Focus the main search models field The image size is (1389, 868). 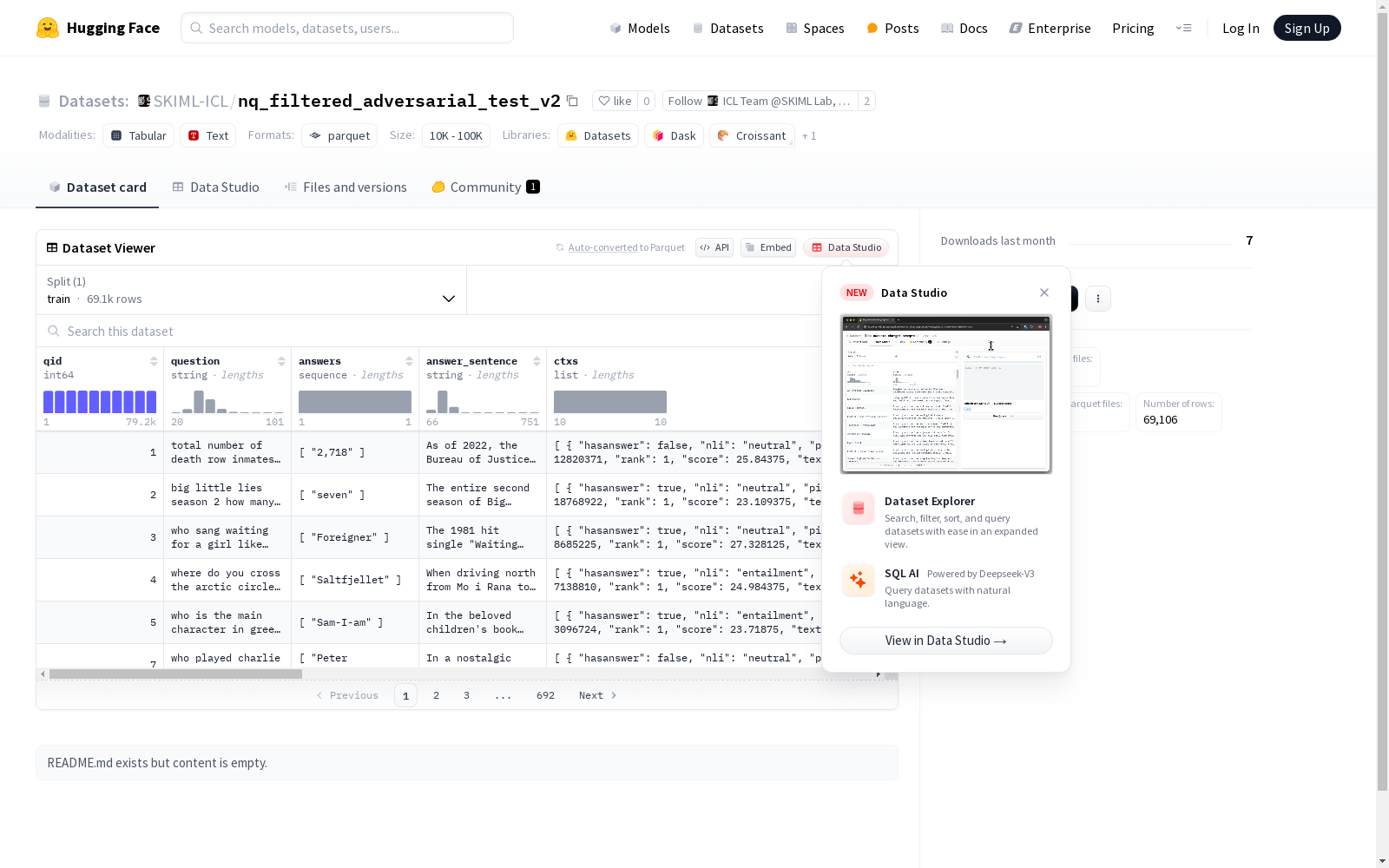coord(347,28)
